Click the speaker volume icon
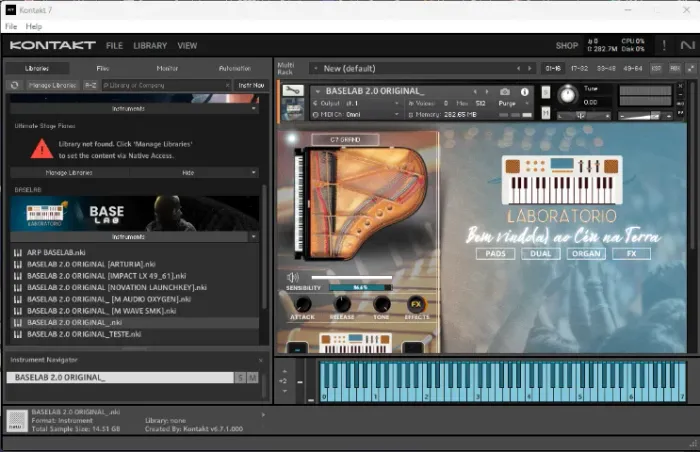 (x=293, y=277)
